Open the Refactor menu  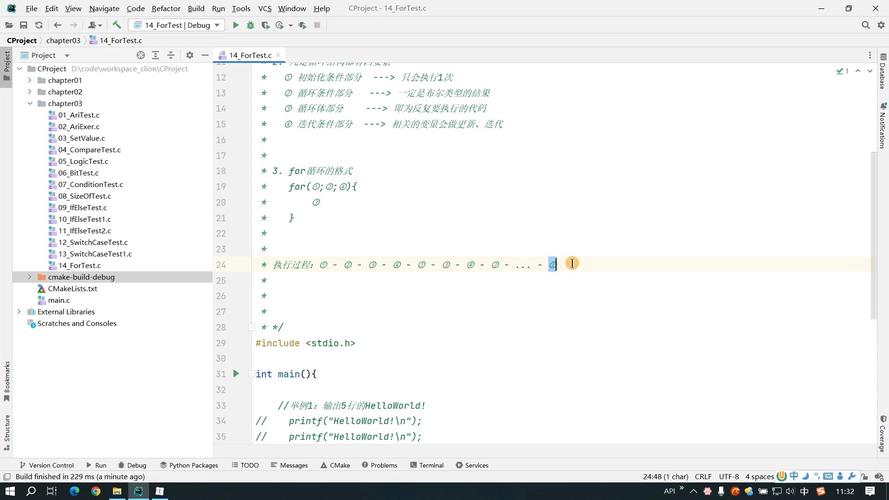(166, 8)
